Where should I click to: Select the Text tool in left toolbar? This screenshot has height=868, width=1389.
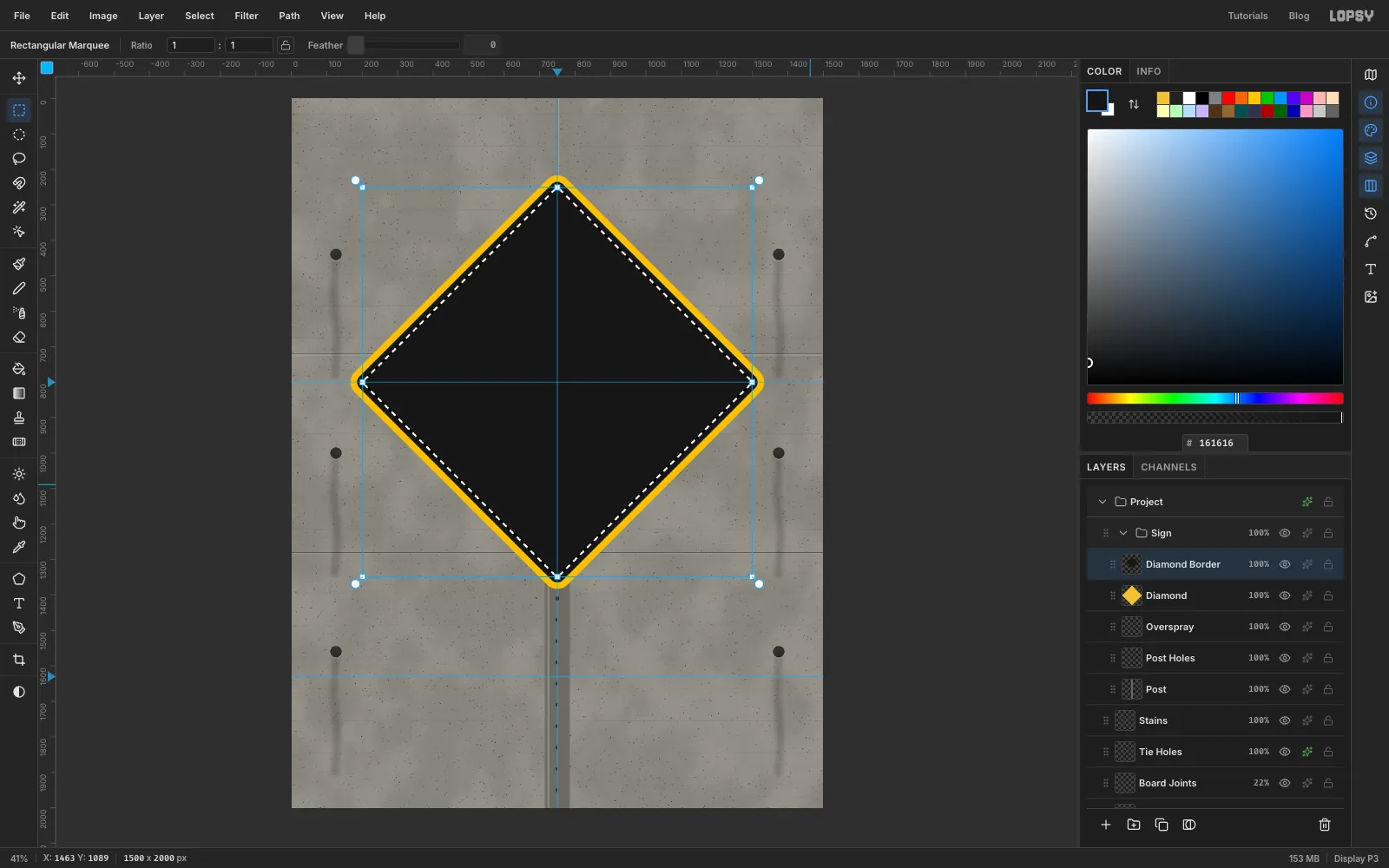coord(19,603)
